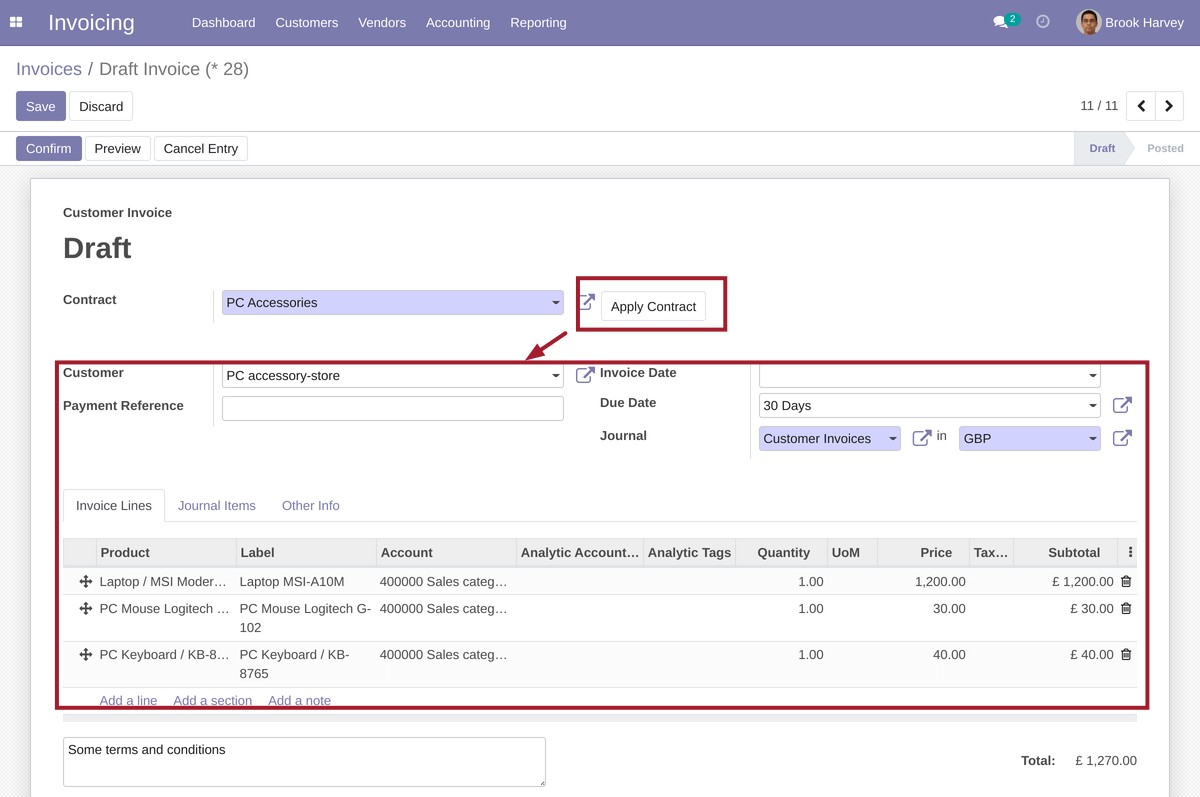Open the apps grid menu icon
The width and height of the screenshot is (1200, 797).
16,22
